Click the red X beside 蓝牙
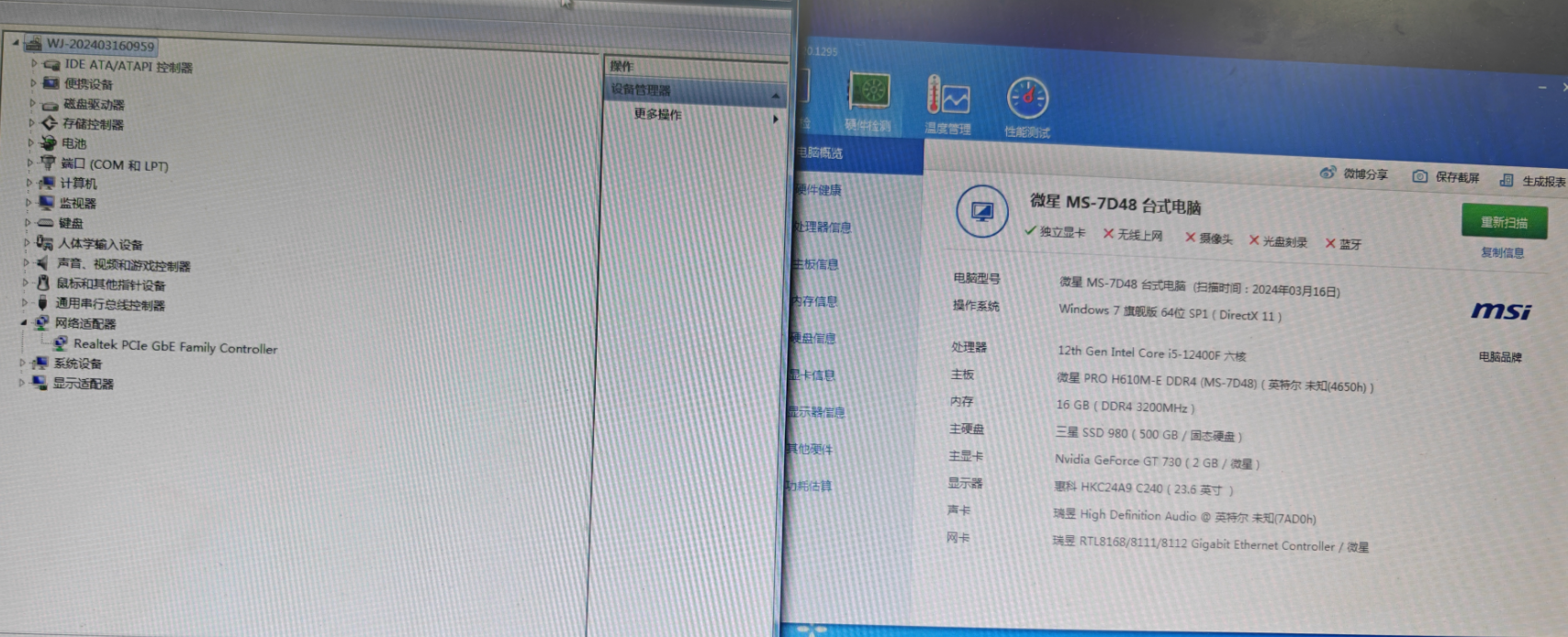This screenshot has width=1568, height=637. (x=1330, y=242)
